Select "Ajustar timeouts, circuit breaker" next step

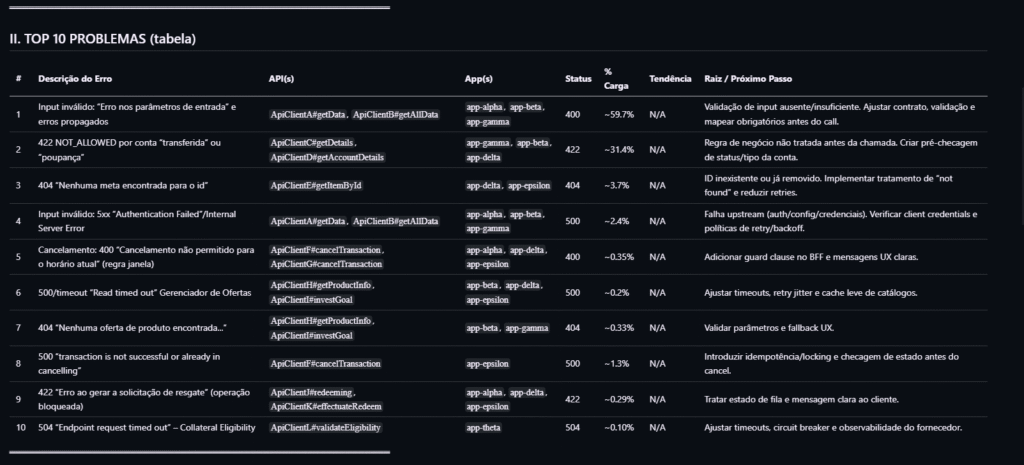click(x=833, y=428)
